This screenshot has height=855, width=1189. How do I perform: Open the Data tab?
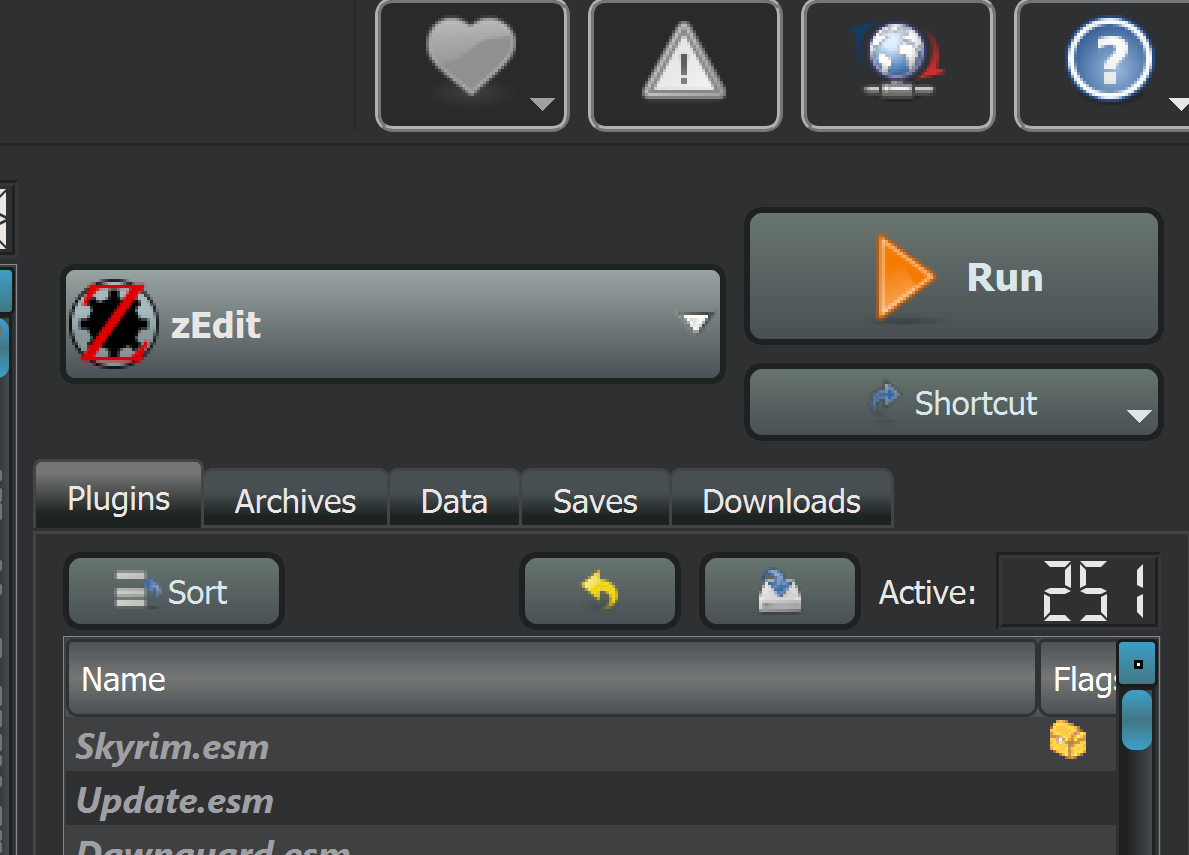click(x=453, y=500)
